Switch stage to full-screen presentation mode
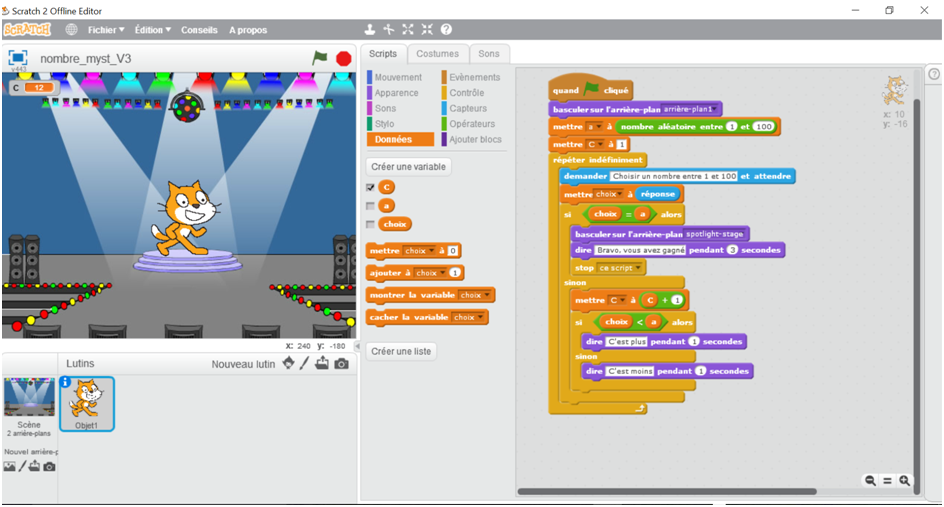 point(18,57)
